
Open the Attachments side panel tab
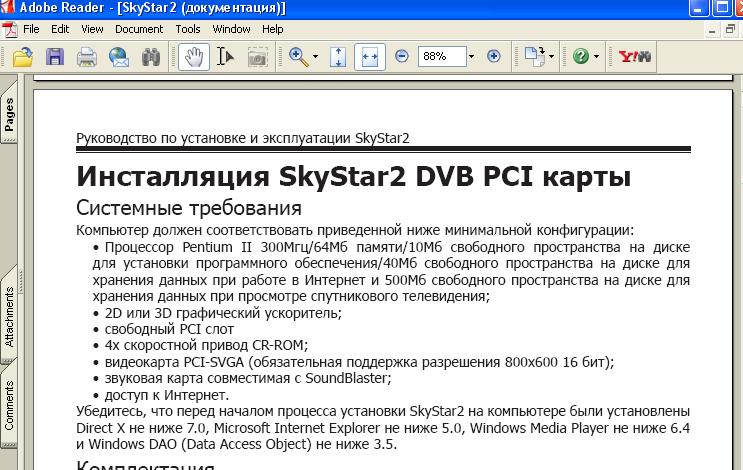coord(9,316)
